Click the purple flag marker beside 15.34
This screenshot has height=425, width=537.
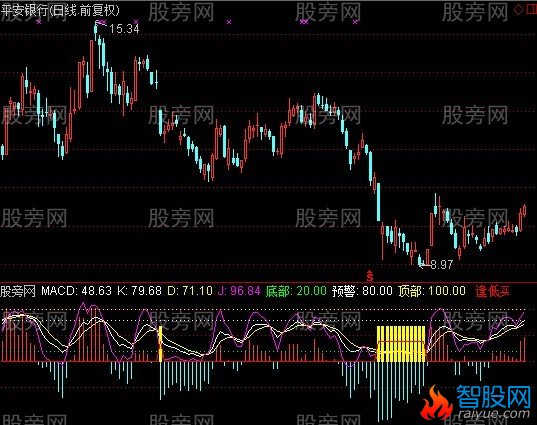[101, 23]
